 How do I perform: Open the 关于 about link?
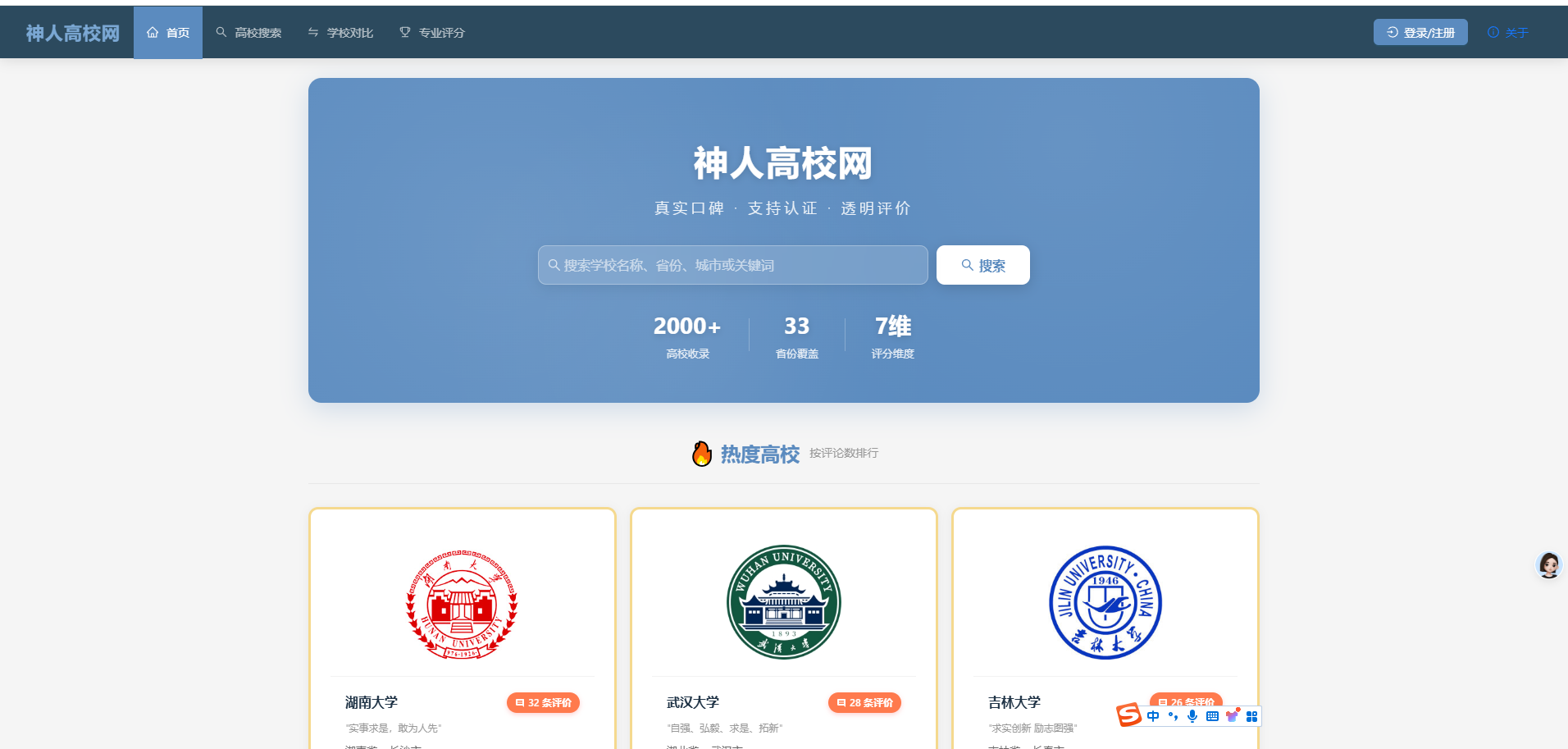pos(1508,33)
